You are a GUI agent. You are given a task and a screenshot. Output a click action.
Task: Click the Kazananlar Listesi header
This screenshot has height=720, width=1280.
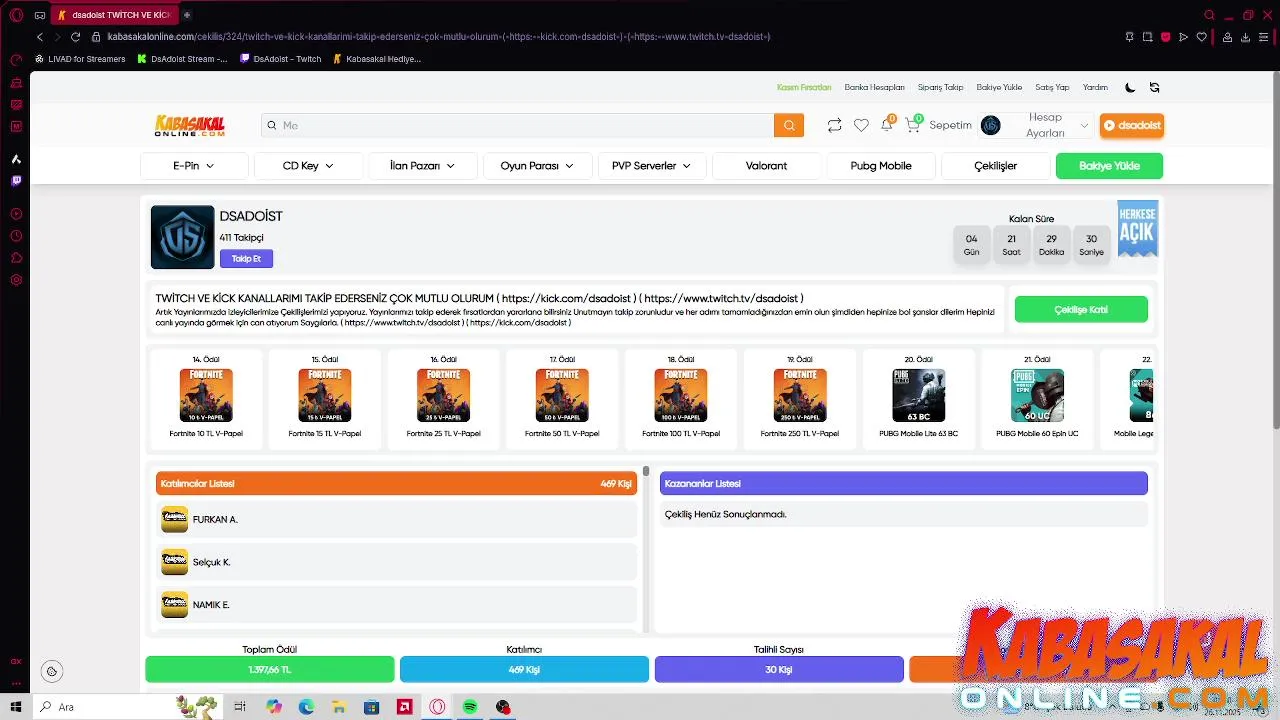tap(904, 483)
